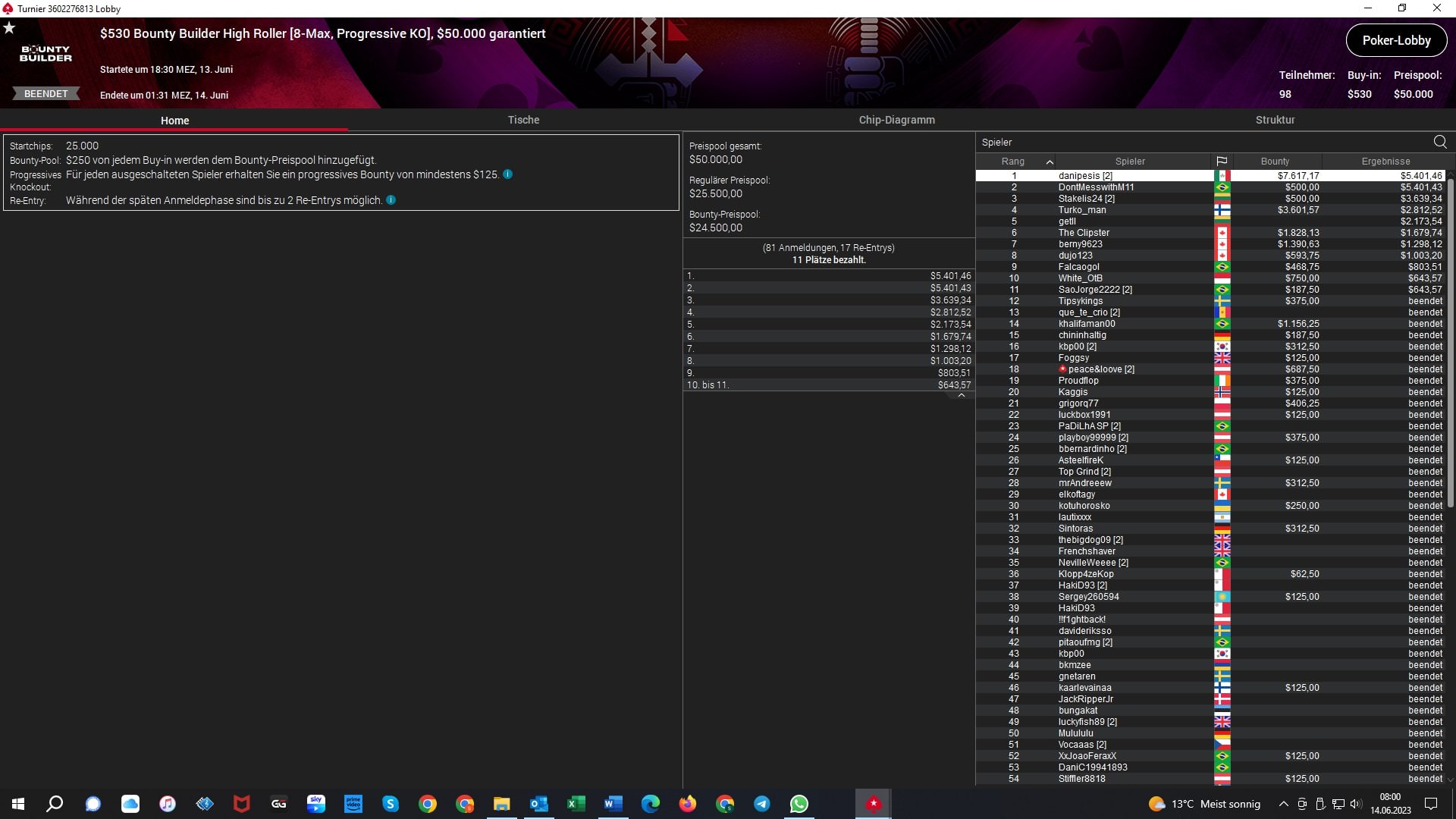The width and height of the screenshot is (1456, 819).
Task: Collapse the payout list chevron
Action: 961,396
